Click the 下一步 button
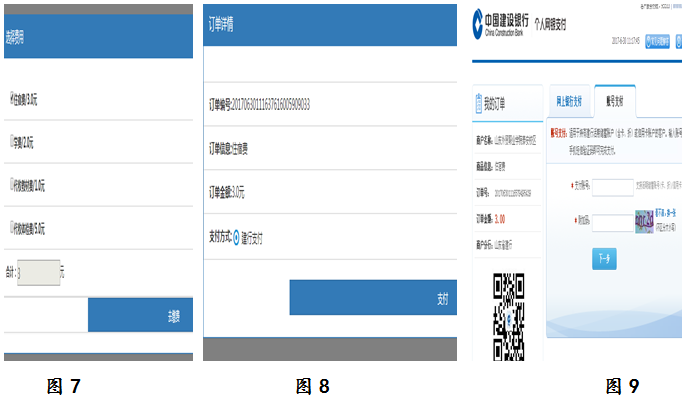This screenshot has width=686, height=402. tap(604, 259)
